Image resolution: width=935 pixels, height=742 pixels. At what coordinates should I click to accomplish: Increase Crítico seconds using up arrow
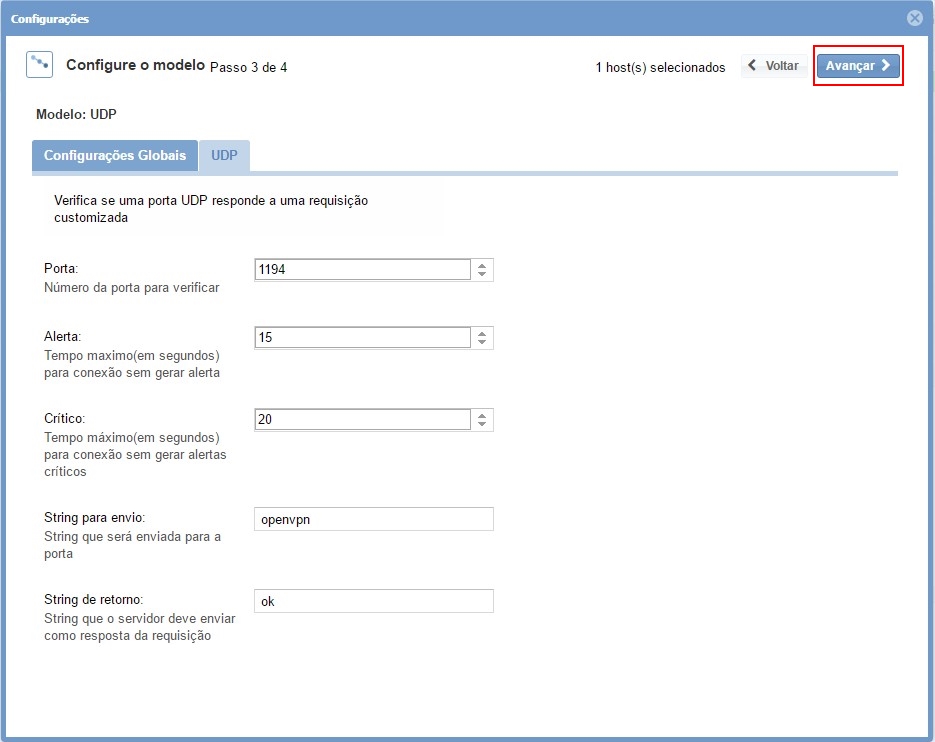(x=482, y=415)
